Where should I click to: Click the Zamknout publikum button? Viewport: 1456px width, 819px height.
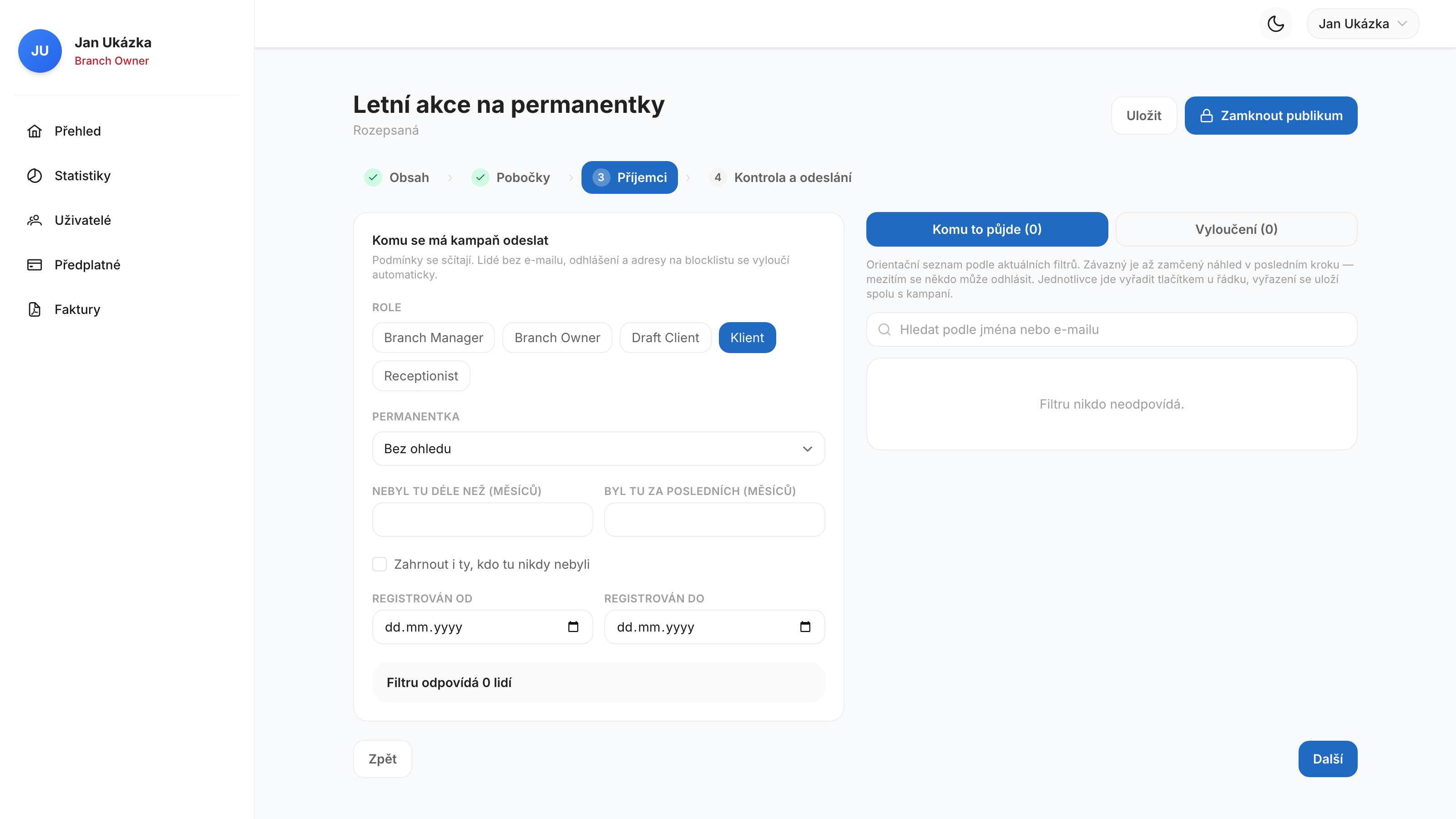pos(1271,116)
